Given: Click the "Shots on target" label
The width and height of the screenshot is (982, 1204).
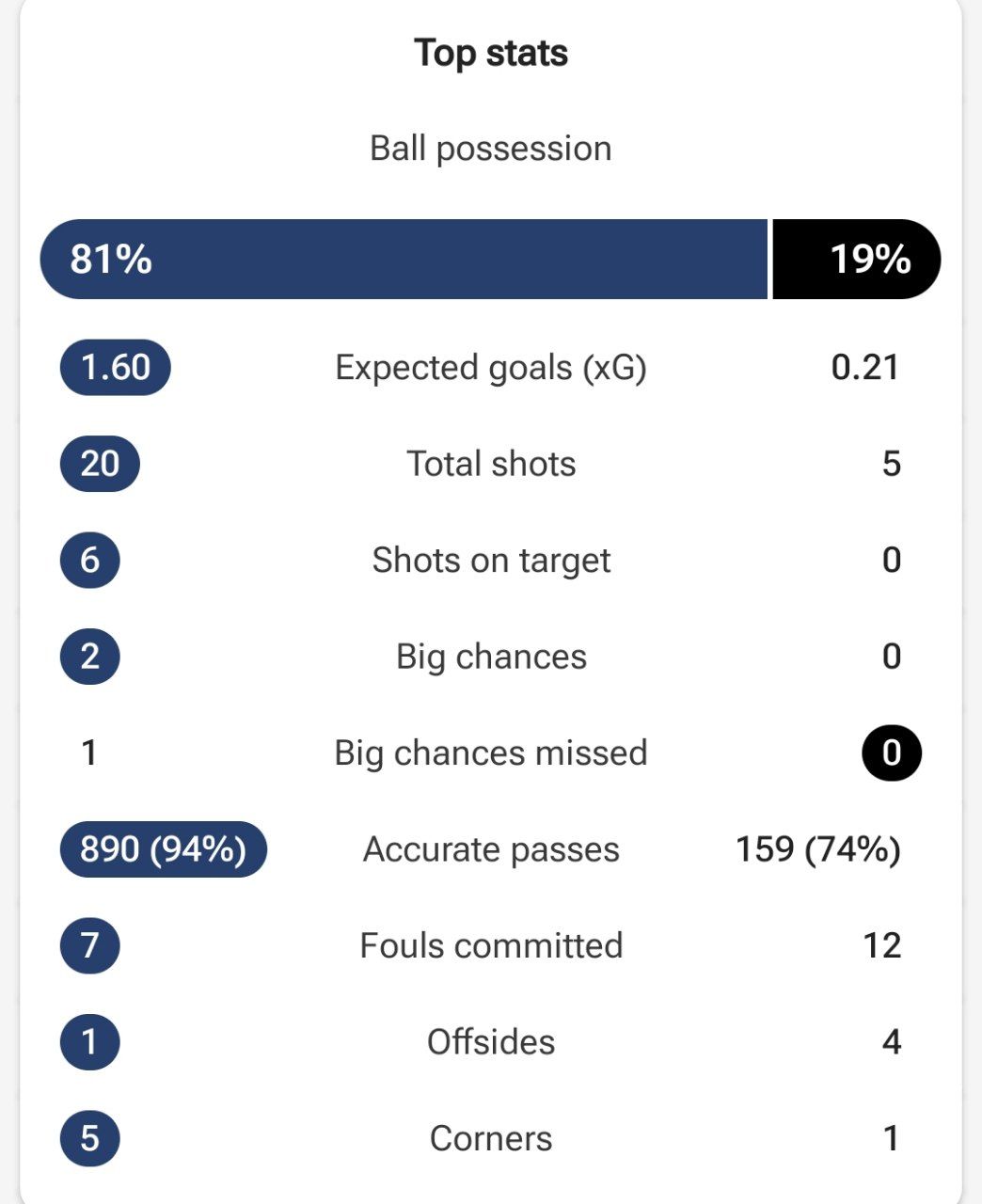Looking at the screenshot, I should tap(491, 561).
